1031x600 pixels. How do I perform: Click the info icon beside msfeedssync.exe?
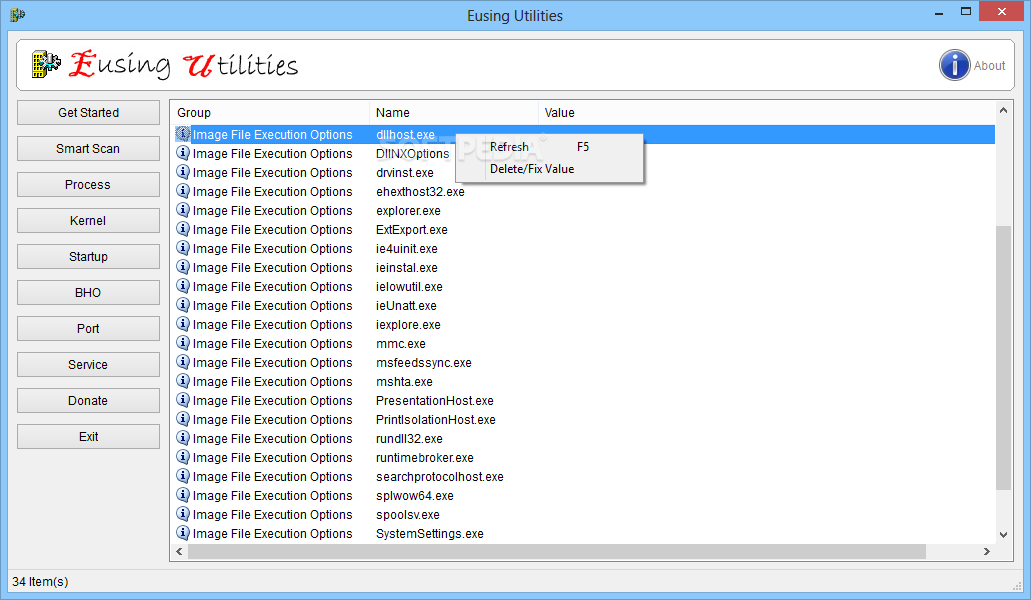coord(183,363)
